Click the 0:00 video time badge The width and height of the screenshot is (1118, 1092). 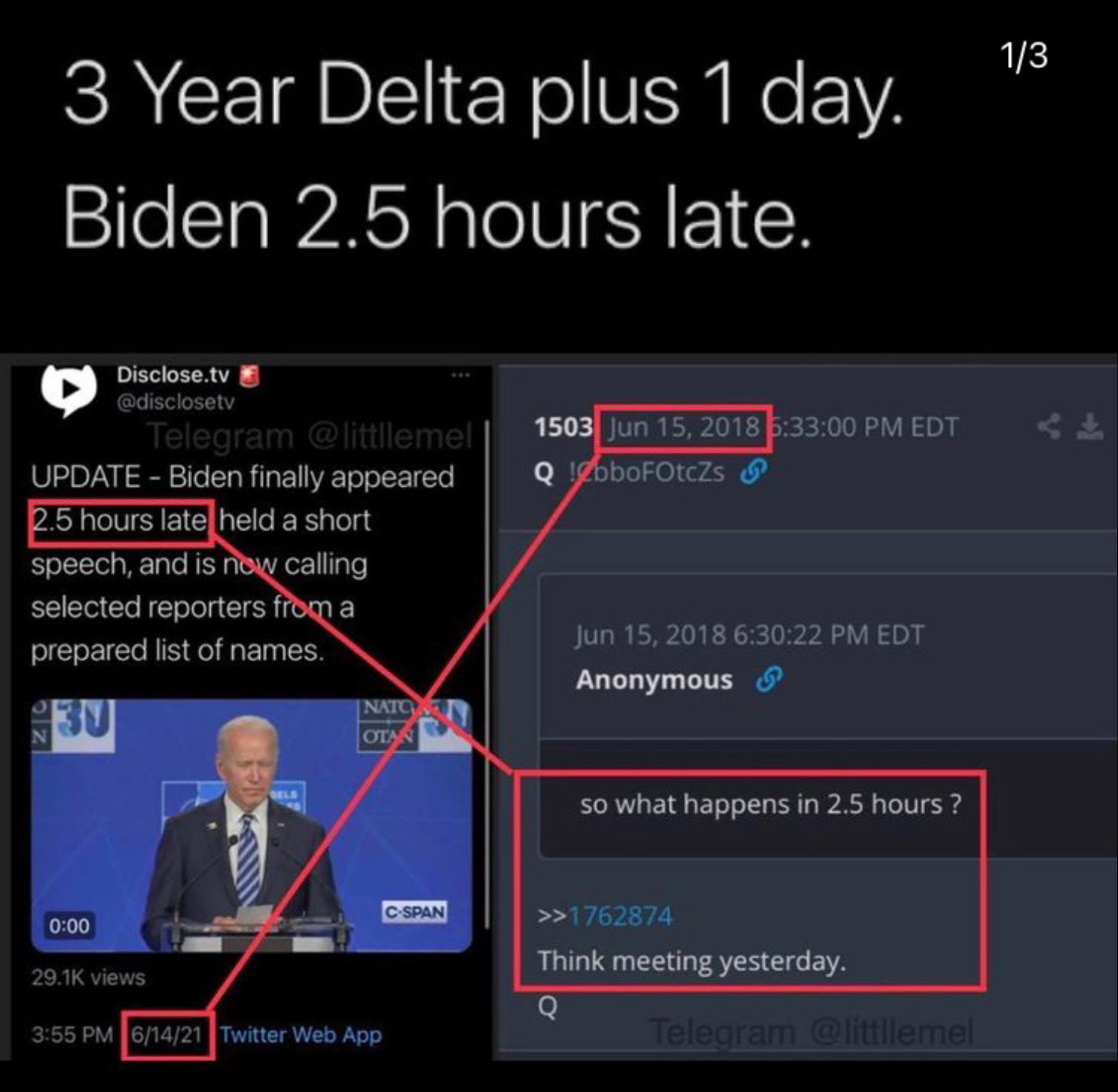pyautogui.click(x=69, y=925)
